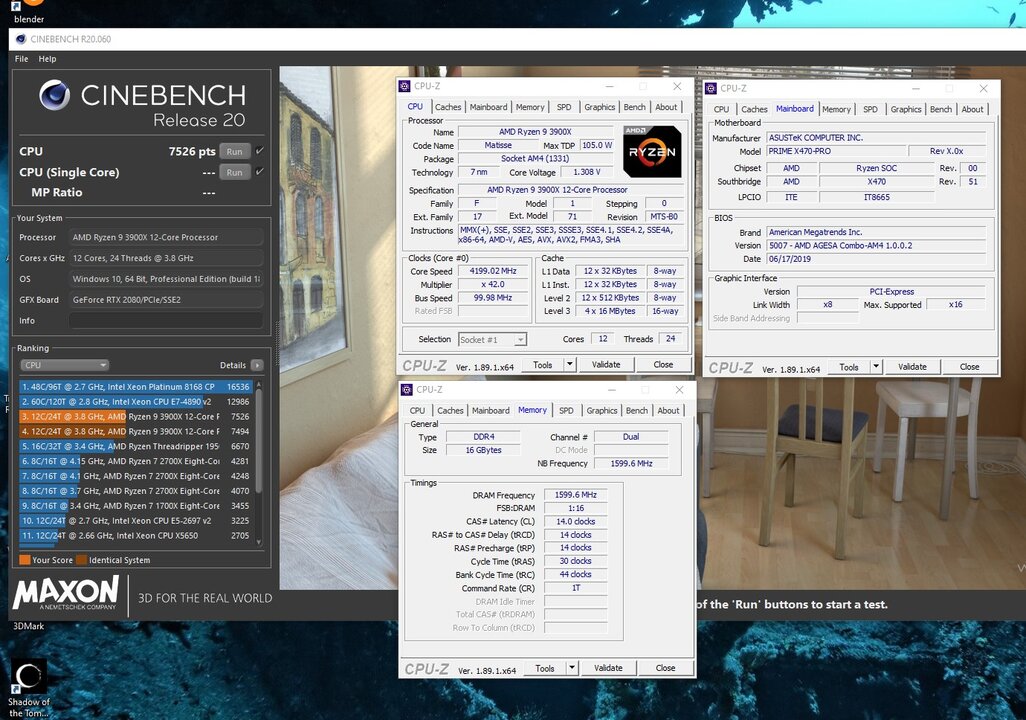Click the Processor field in Your System
Viewport: 1026px width, 720px height.
tap(166, 238)
